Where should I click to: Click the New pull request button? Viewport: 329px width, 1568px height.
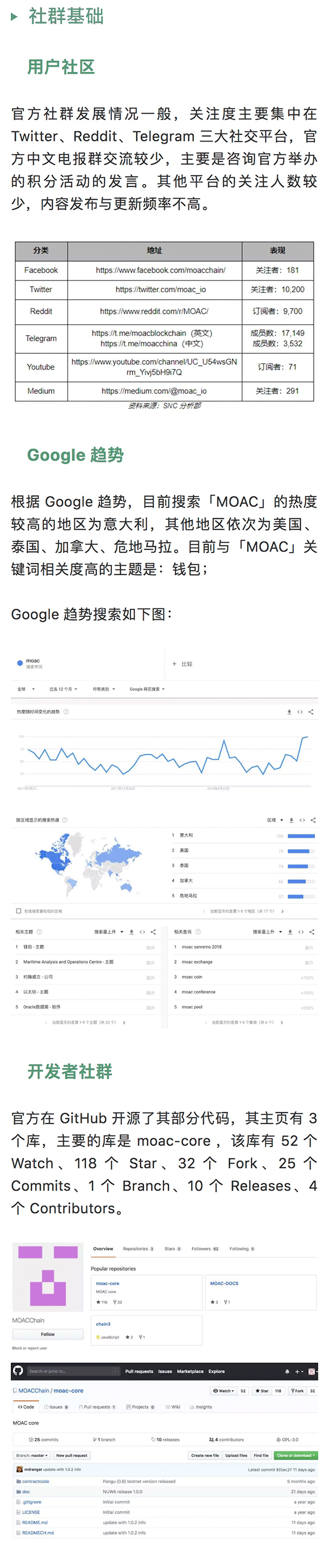pos(71,1455)
